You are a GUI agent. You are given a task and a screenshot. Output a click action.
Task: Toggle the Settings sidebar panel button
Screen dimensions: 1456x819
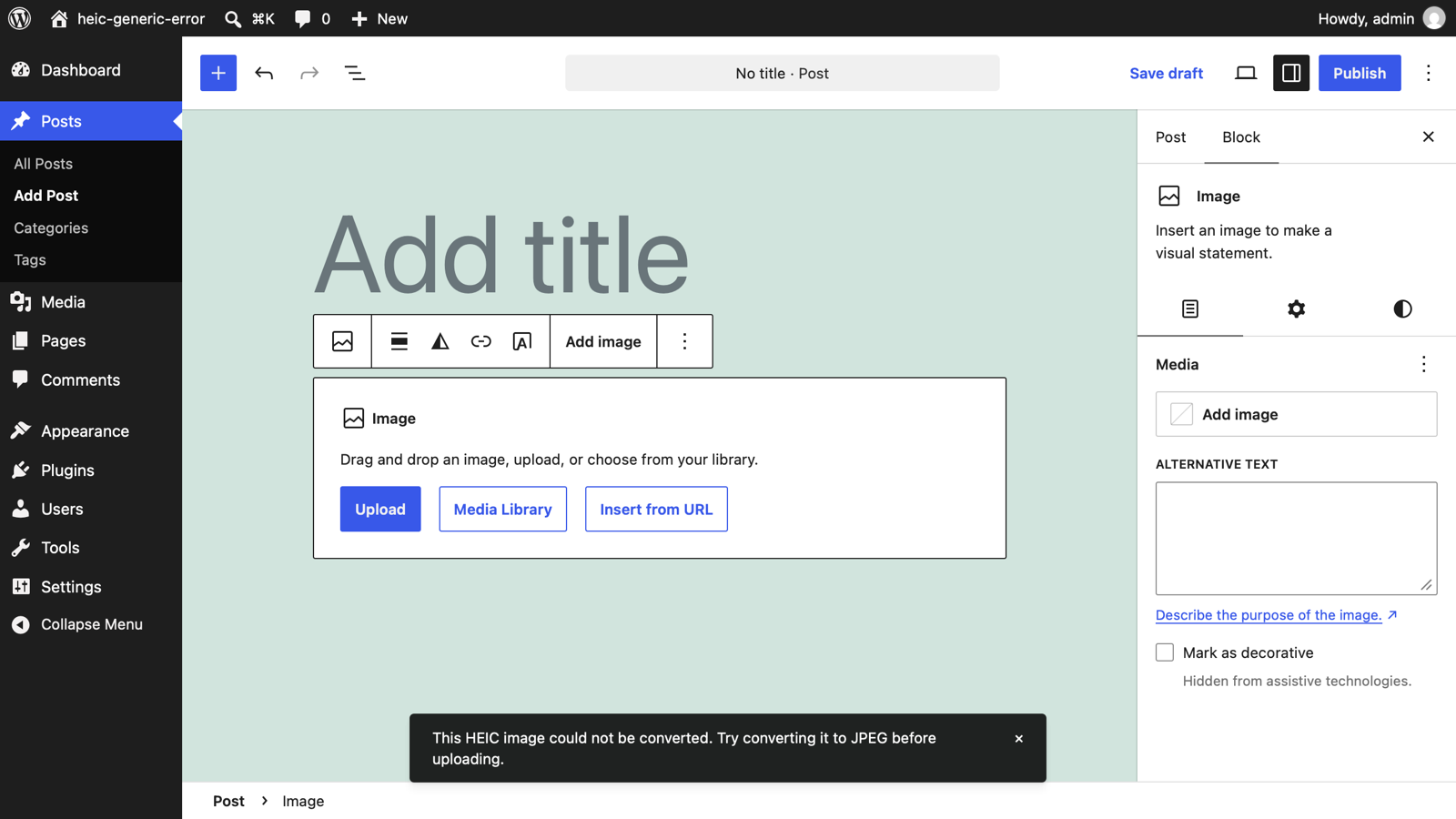pyautogui.click(x=1291, y=73)
